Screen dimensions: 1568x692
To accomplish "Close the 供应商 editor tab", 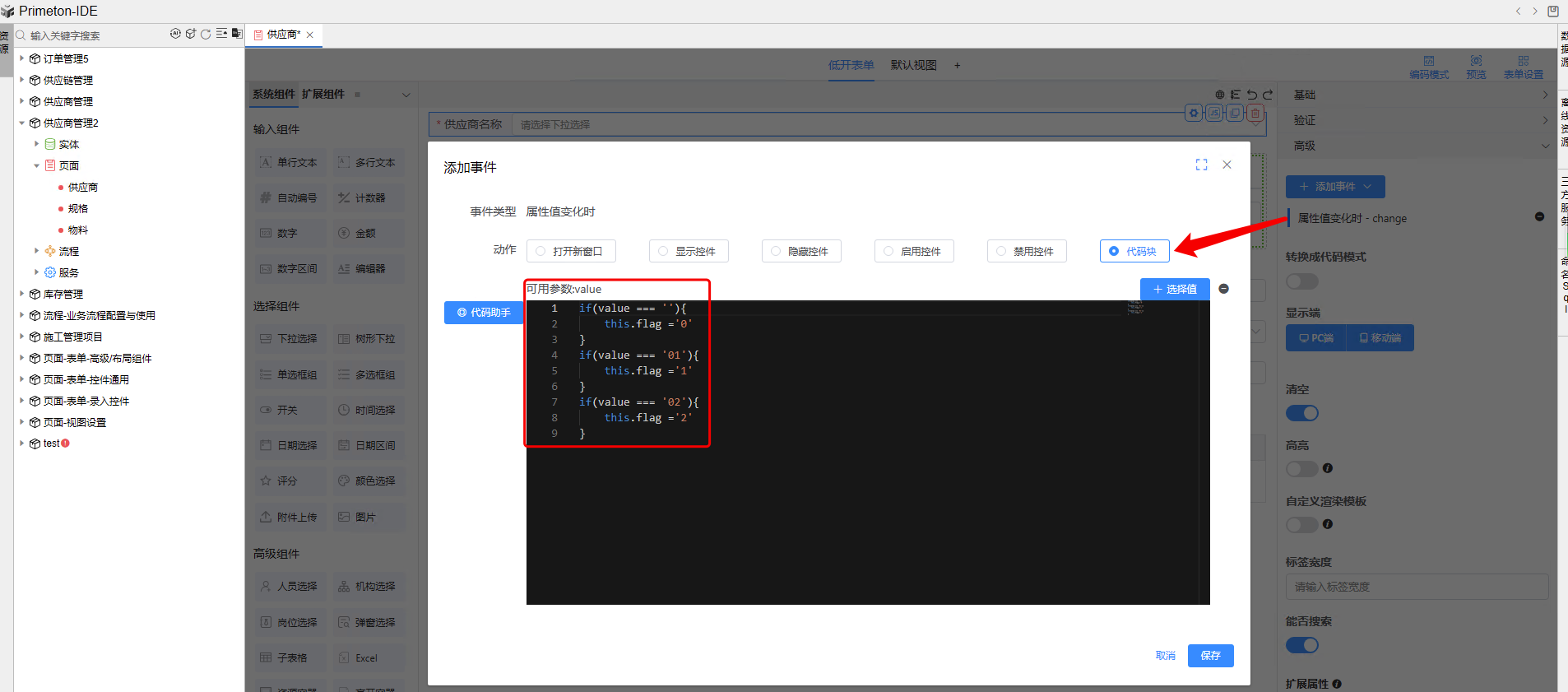I will 310,35.
